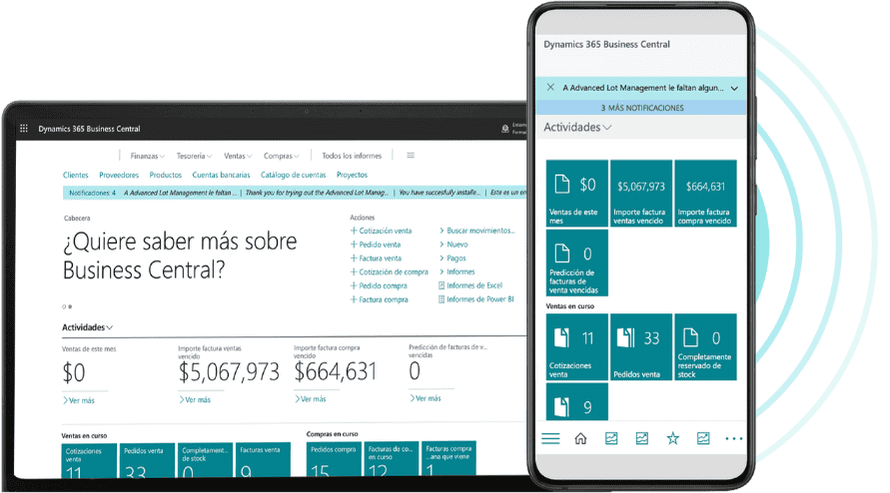Open the Catálogo de cuentas link

pos(292,175)
